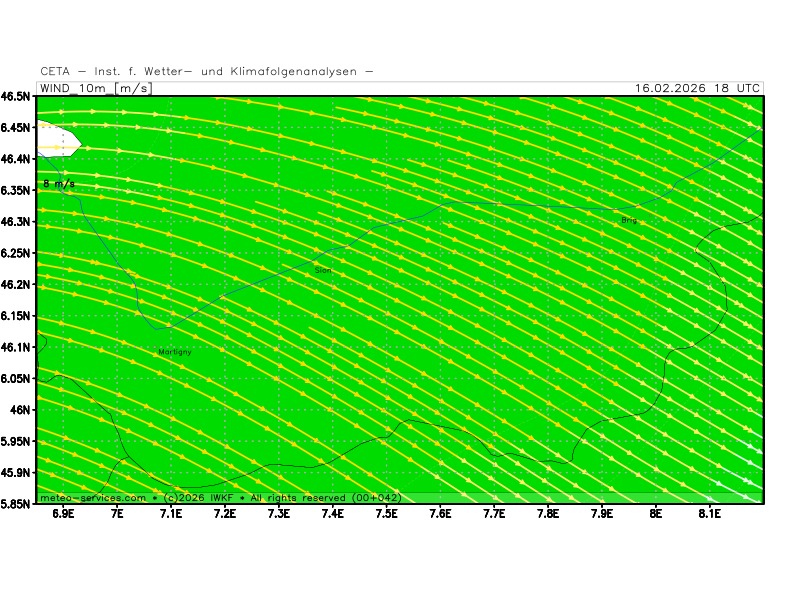Click the 7.2E longitude label
Image resolution: width=800 pixels, height=600 pixels.
click(x=225, y=514)
